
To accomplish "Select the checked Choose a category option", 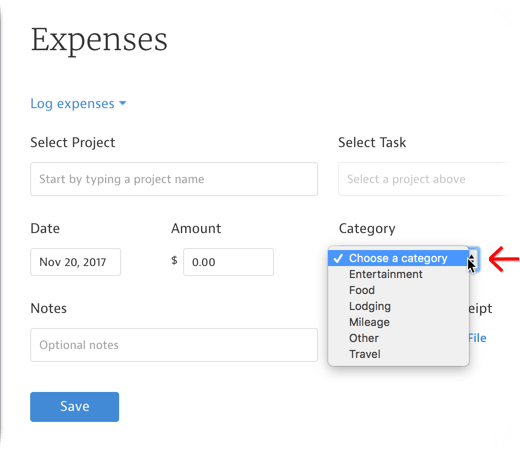I will click(398, 258).
